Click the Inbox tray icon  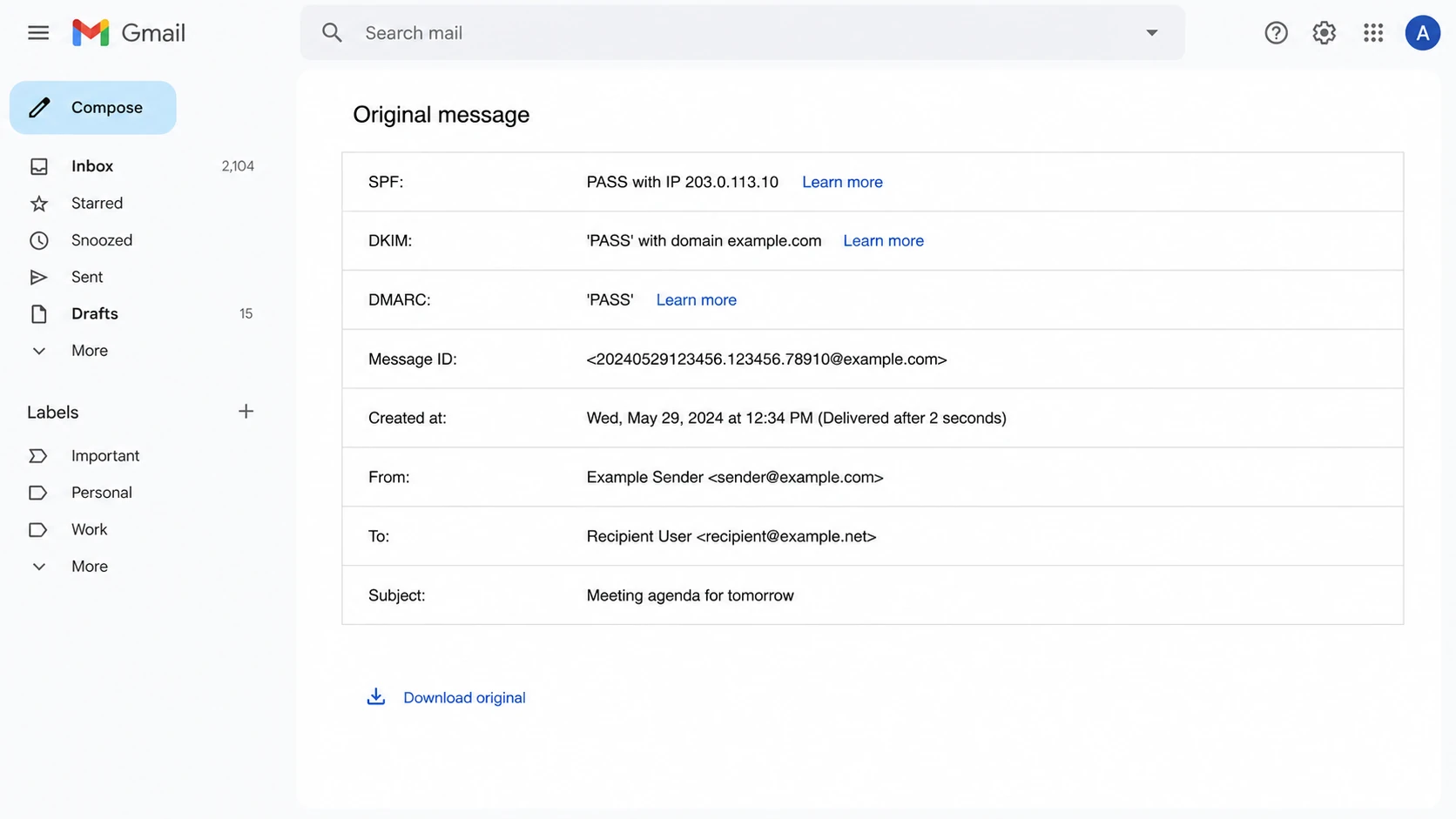point(38,166)
